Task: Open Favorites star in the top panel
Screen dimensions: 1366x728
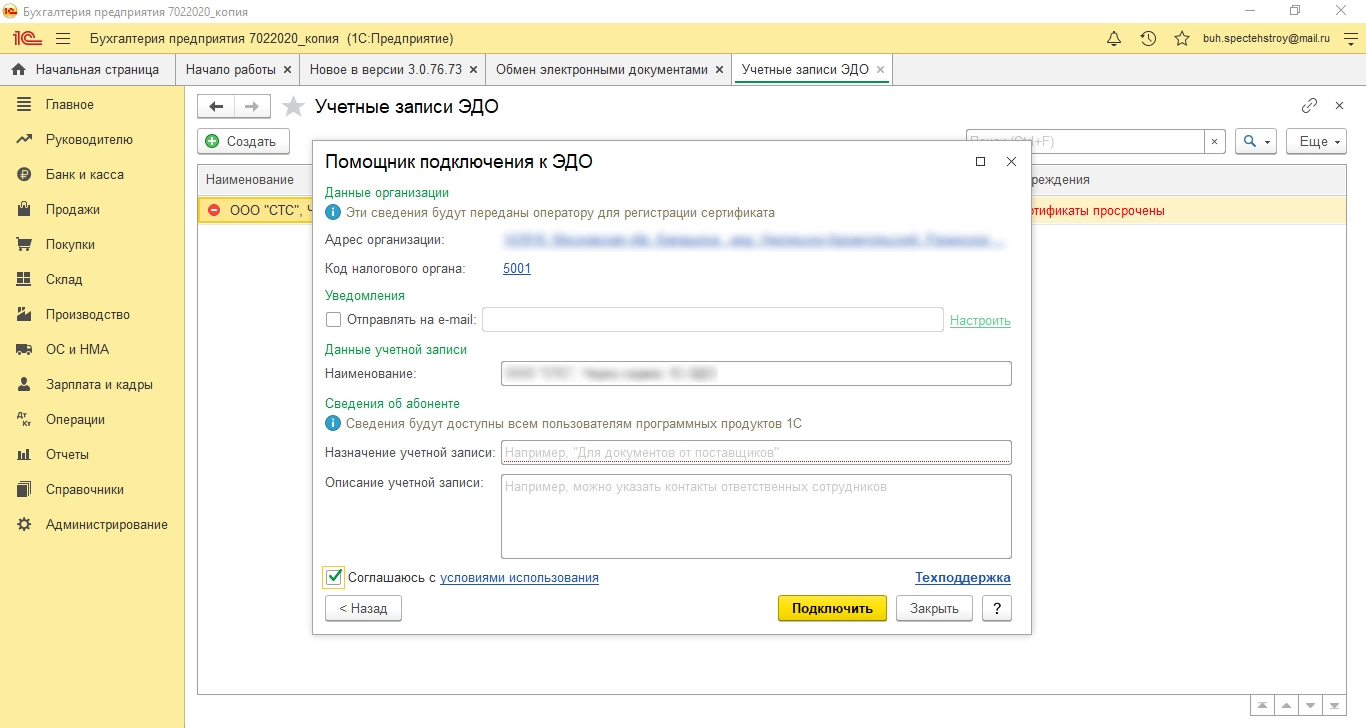Action: [1182, 39]
